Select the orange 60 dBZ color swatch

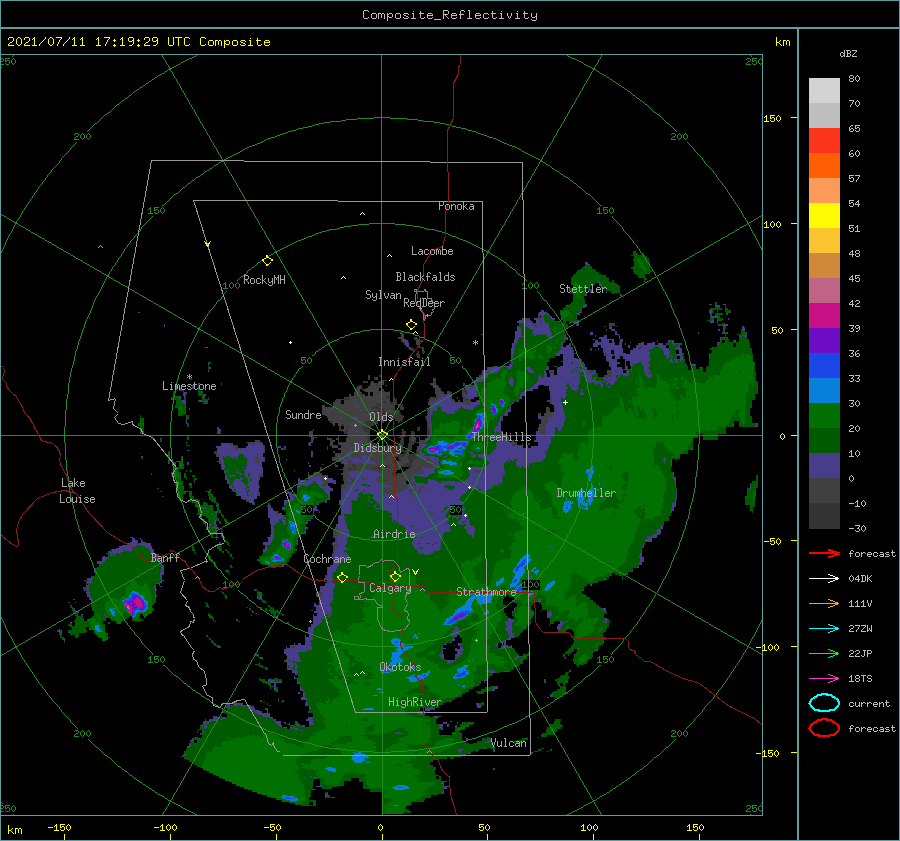coord(824,165)
